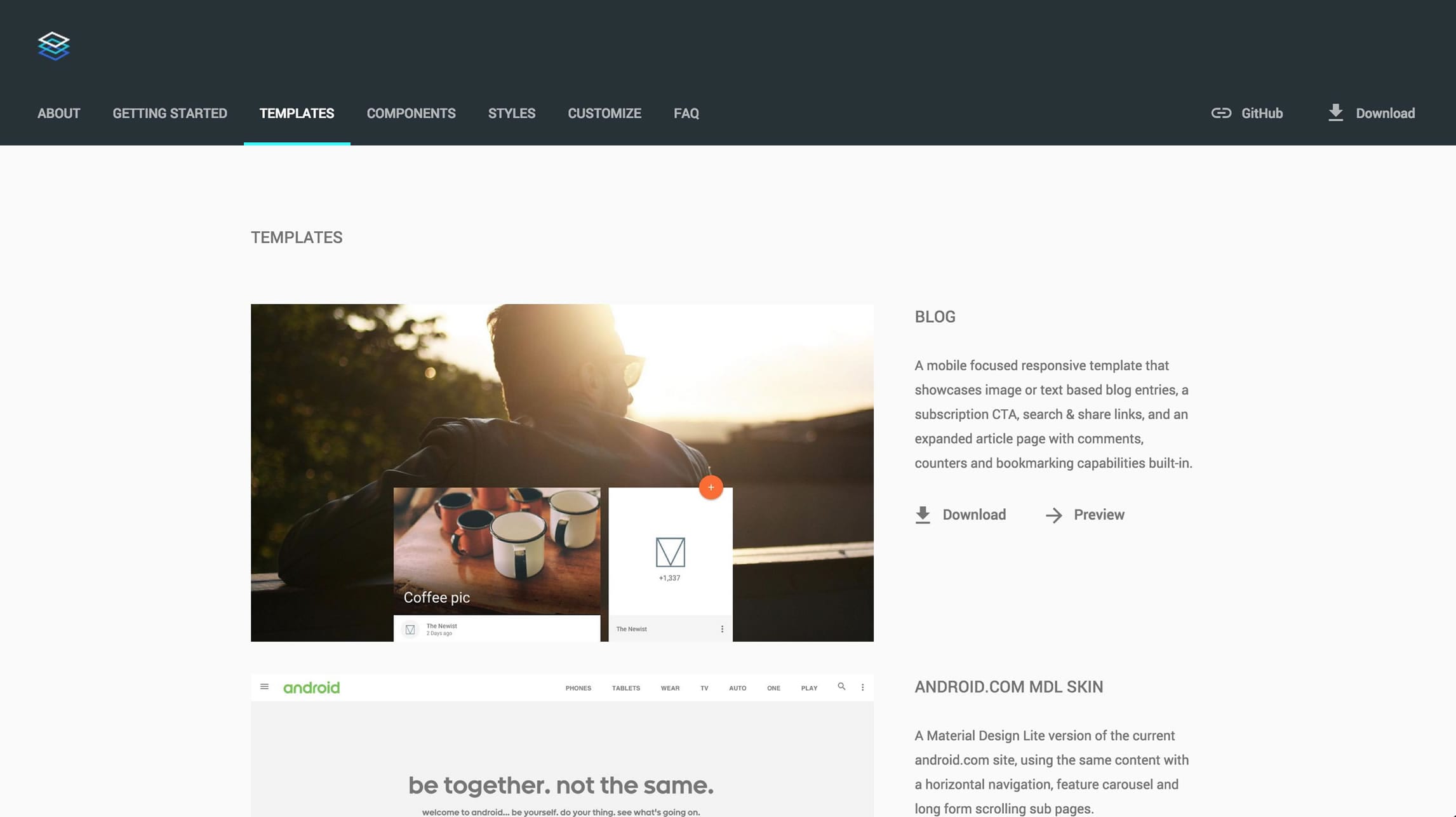Click the Download arrow icon in navbar

click(1337, 113)
